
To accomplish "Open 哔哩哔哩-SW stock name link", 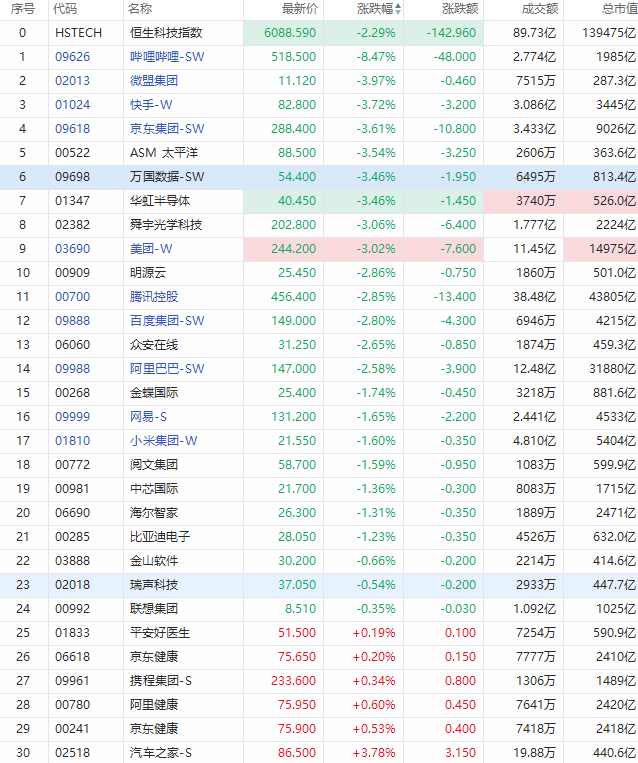I will 167,57.
